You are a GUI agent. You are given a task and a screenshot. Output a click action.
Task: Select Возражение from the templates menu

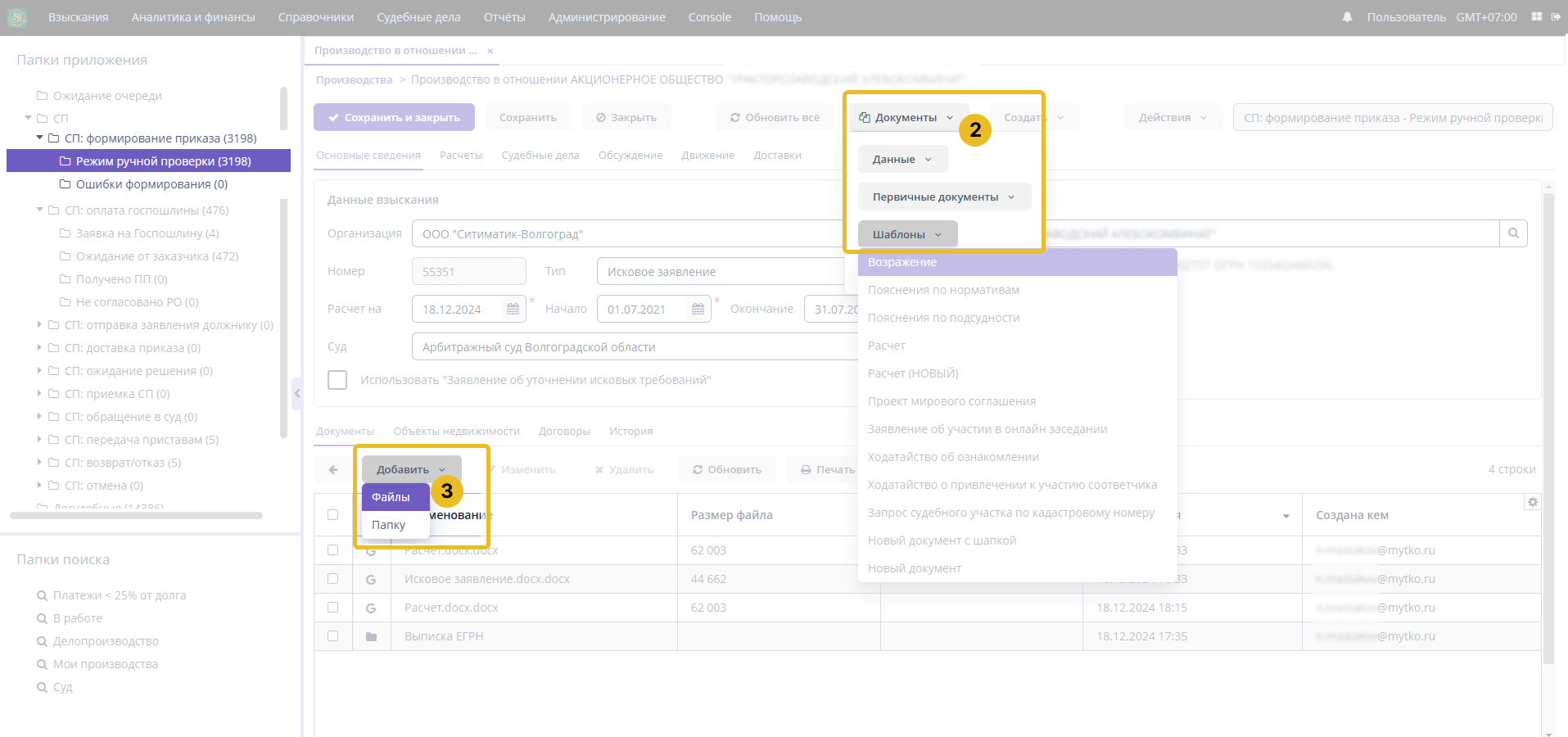point(902,262)
